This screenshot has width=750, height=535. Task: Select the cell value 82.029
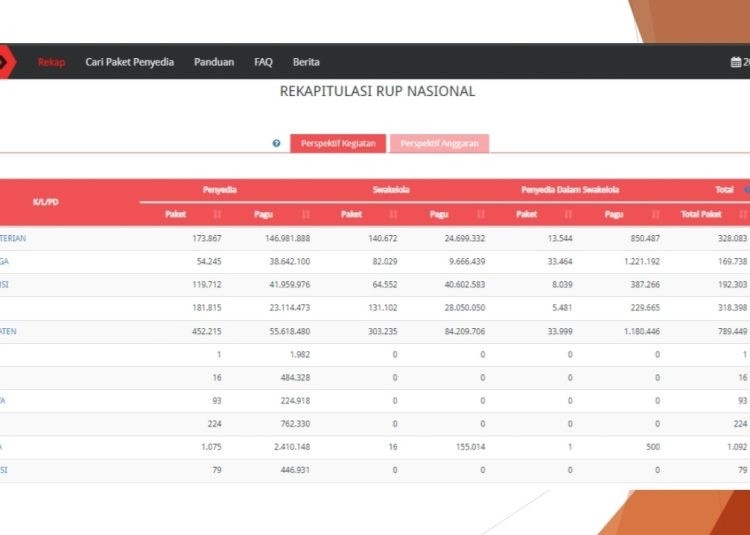click(385, 262)
